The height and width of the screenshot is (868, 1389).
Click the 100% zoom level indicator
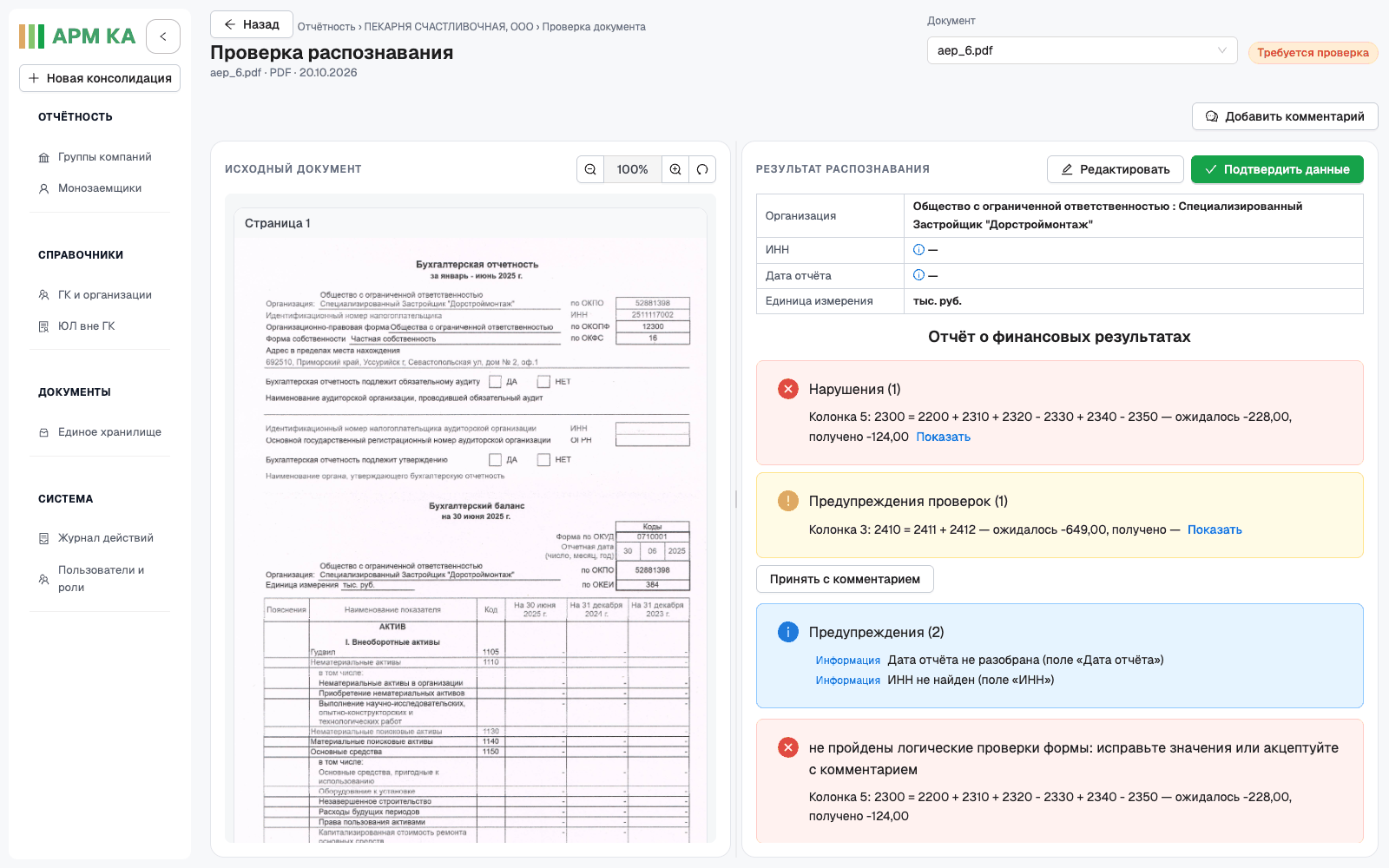click(633, 169)
